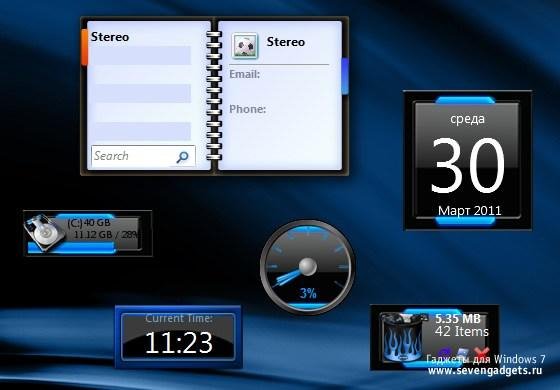Viewport: 560px width, 390px height.
Task: Click the large 30 date number
Action: coord(468,166)
